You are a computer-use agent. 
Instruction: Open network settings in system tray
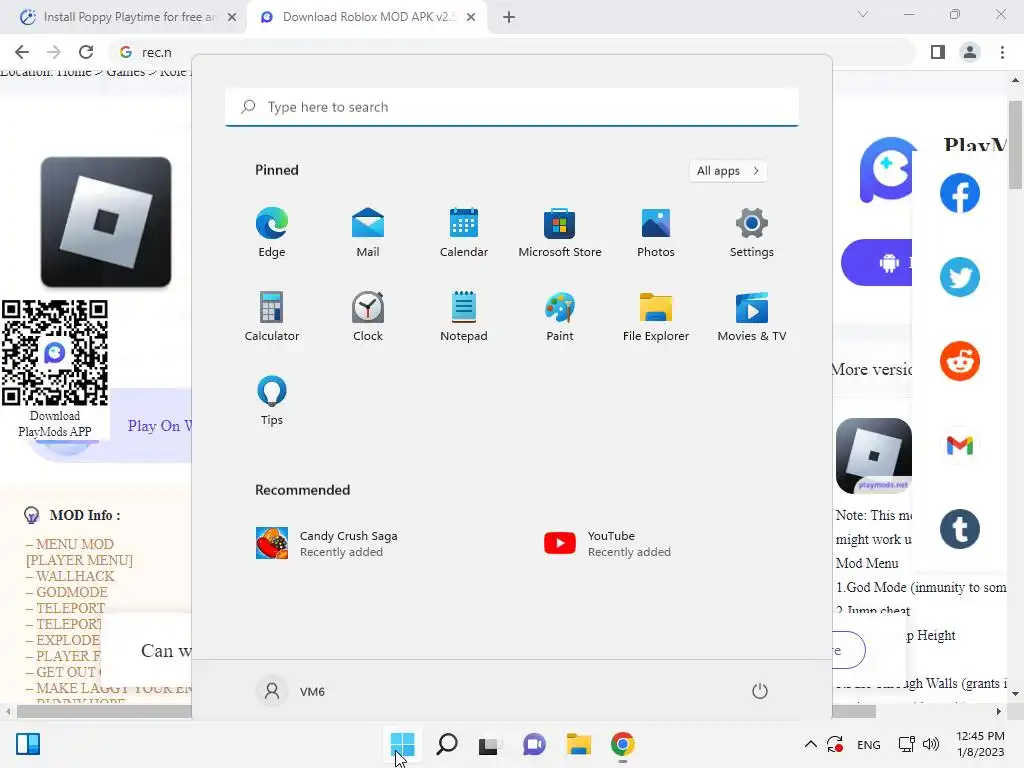(906, 744)
